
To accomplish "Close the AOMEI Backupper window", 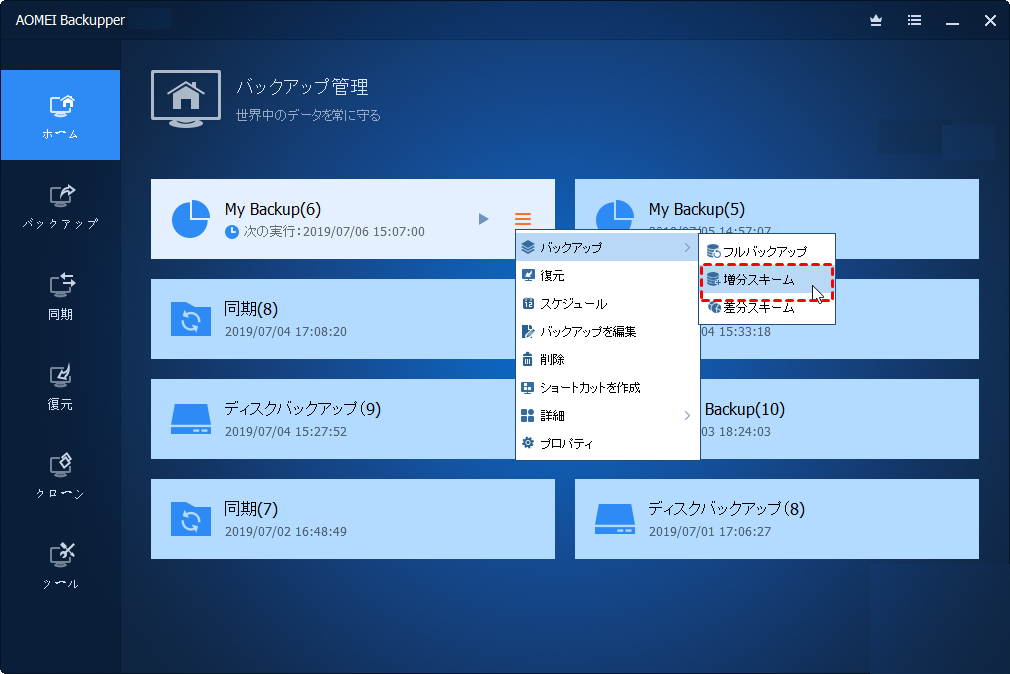I will (x=990, y=21).
